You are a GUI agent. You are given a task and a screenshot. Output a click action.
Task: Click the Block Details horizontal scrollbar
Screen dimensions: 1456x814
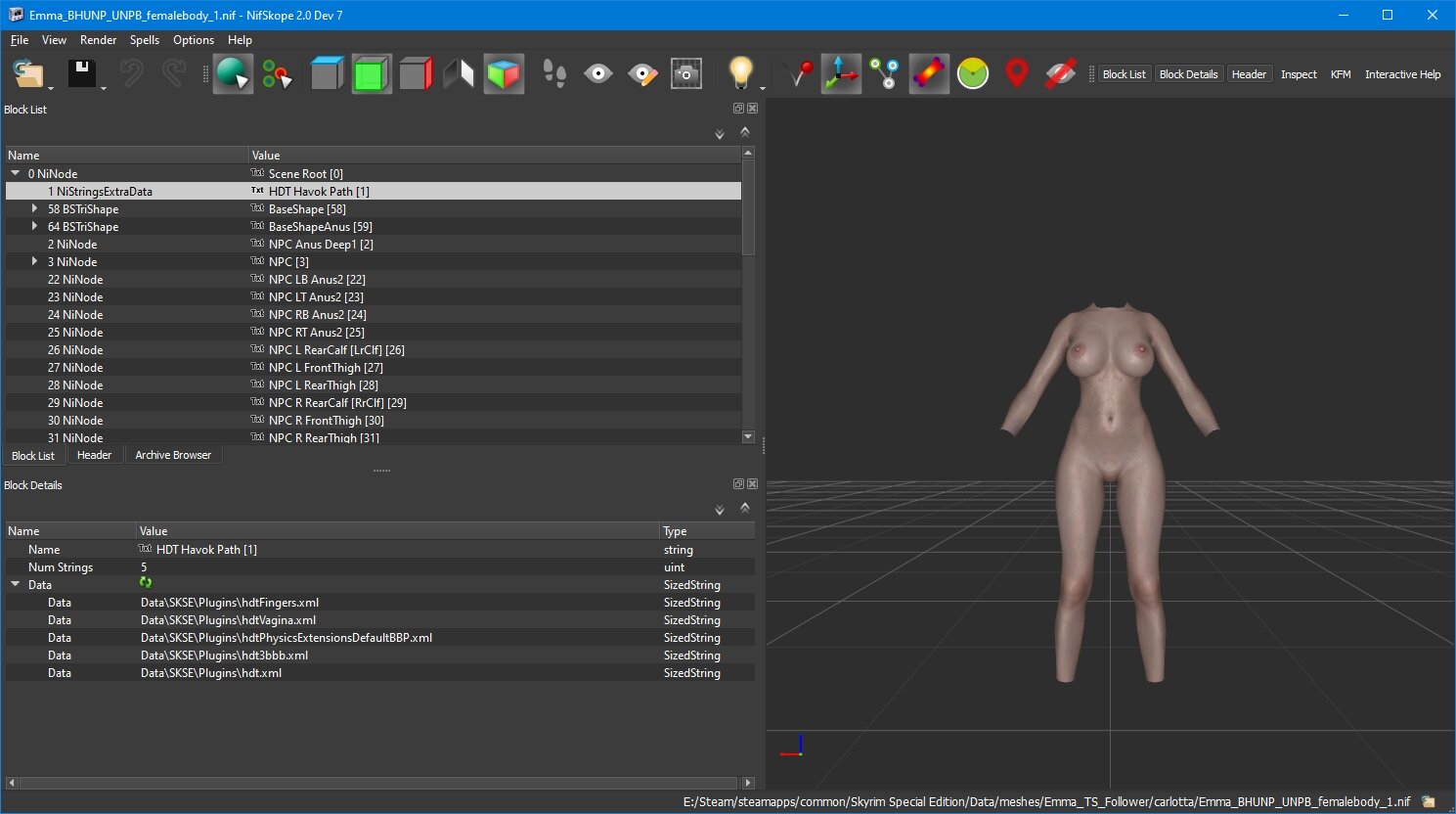coord(379,783)
